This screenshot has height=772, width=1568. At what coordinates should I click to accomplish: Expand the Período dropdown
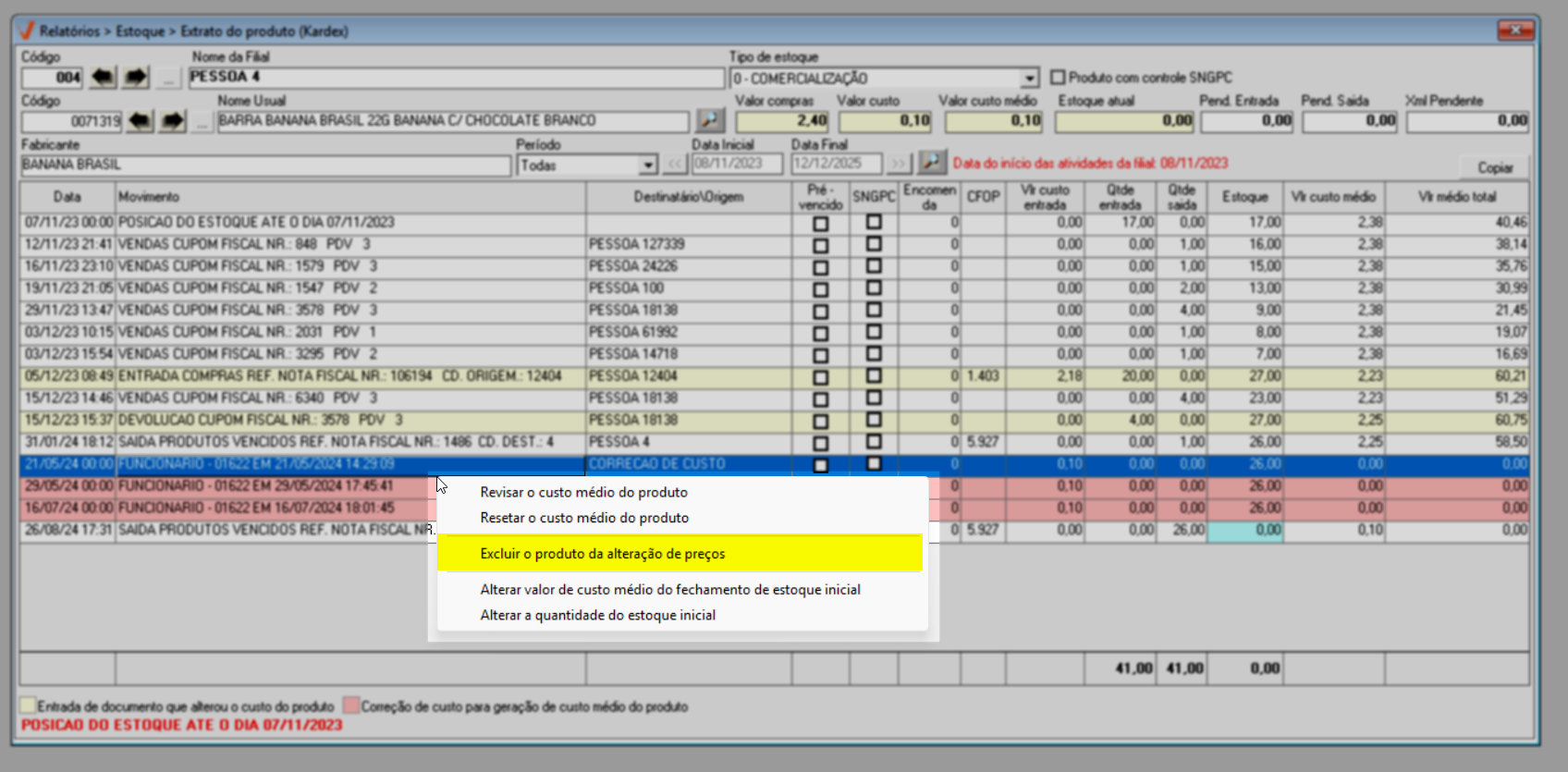pyautogui.click(x=648, y=165)
